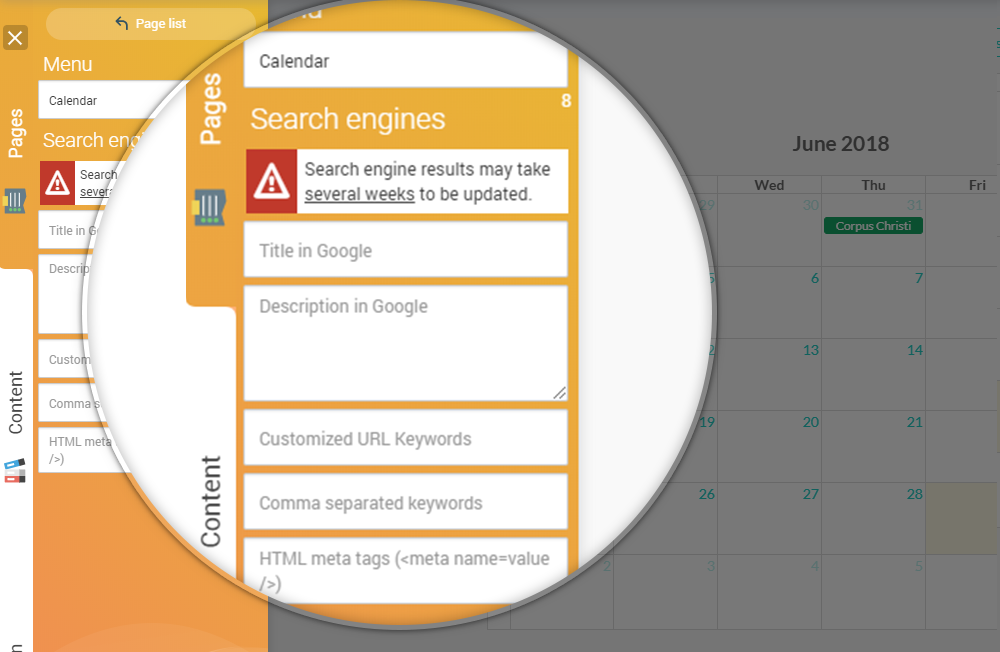Close the editor panel with the X icon
The width and height of the screenshot is (1000, 652).
(x=15, y=38)
